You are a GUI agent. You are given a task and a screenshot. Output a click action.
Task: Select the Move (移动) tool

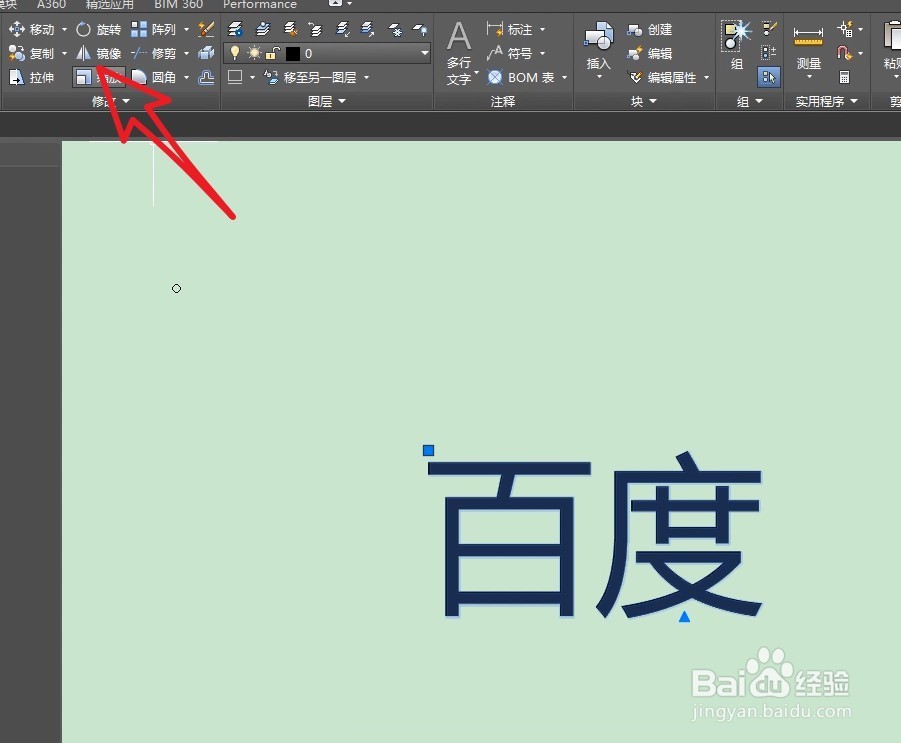32,29
